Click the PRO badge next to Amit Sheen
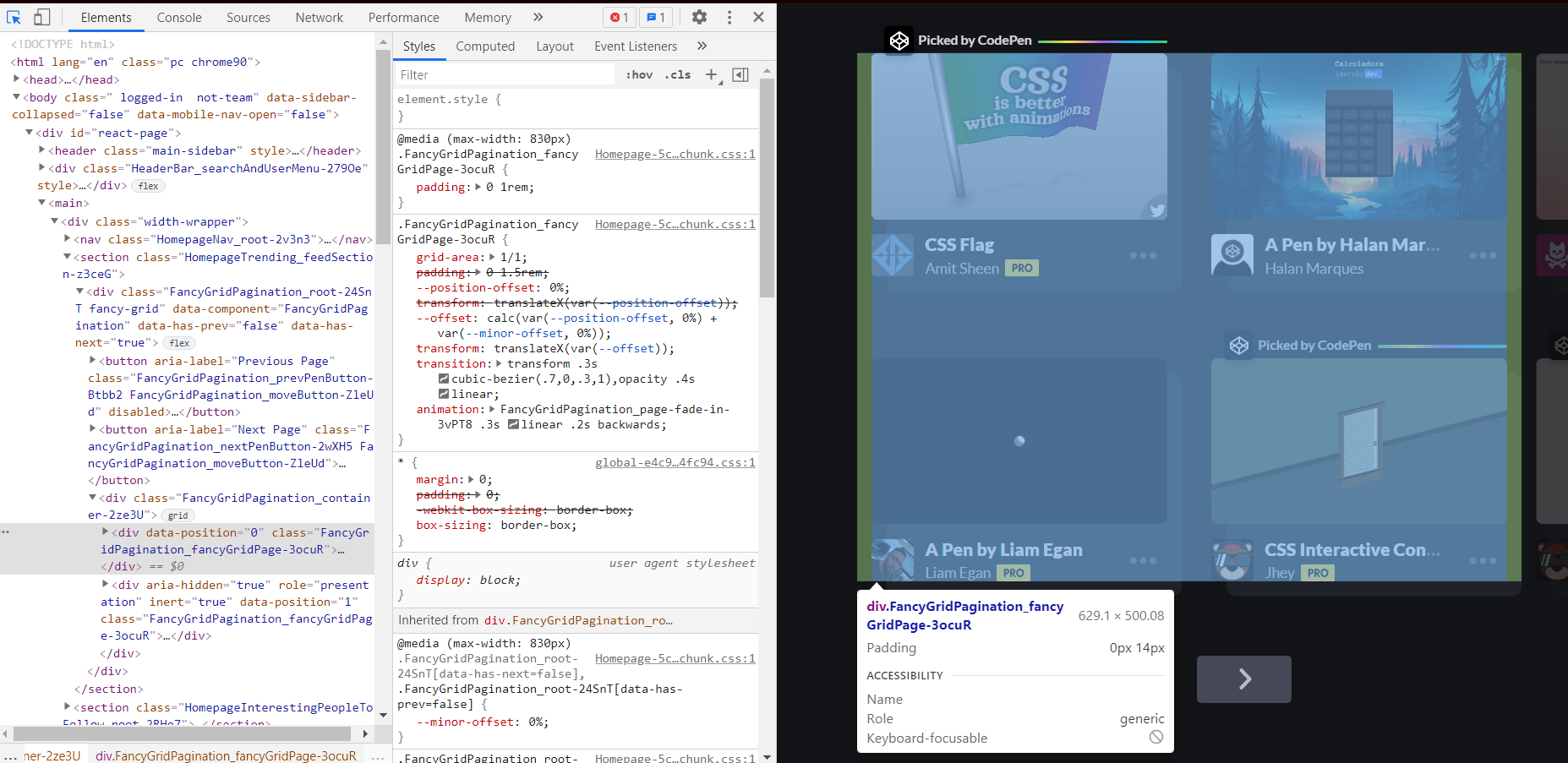Image resolution: width=1568 pixels, height=763 pixels. click(x=1022, y=268)
